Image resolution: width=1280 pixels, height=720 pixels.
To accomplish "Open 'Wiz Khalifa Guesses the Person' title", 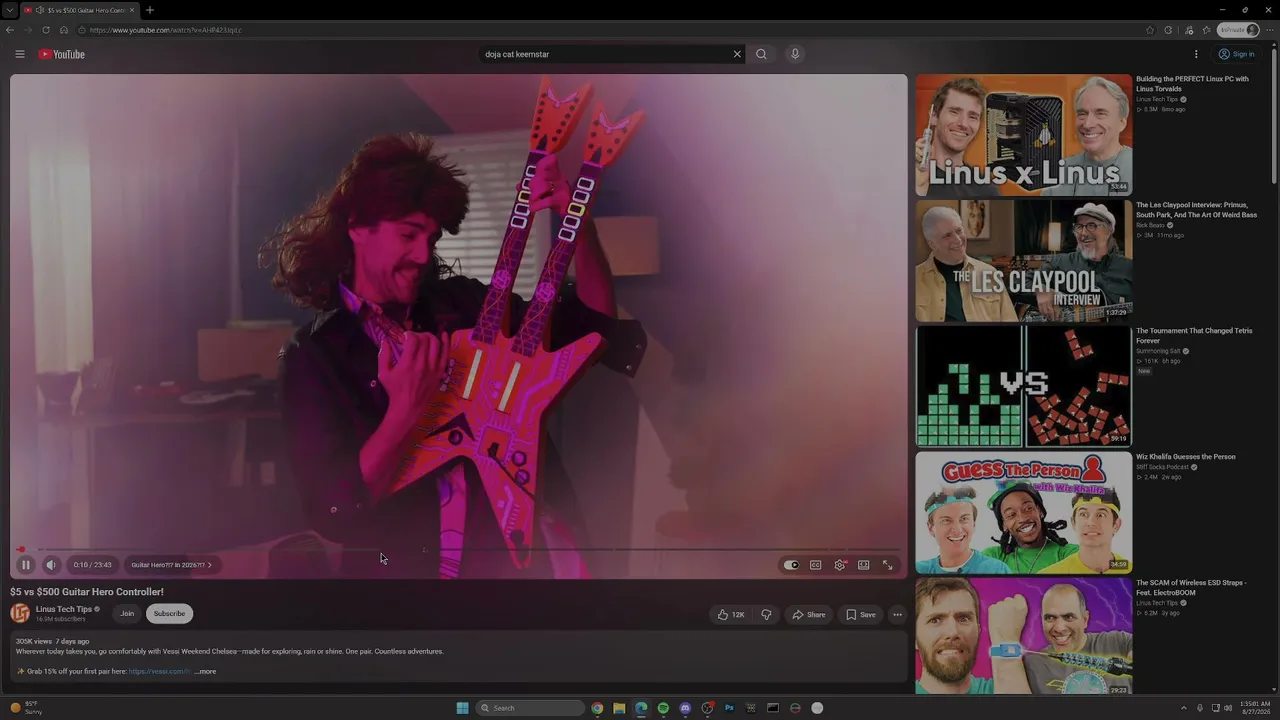I will point(1186,457).
